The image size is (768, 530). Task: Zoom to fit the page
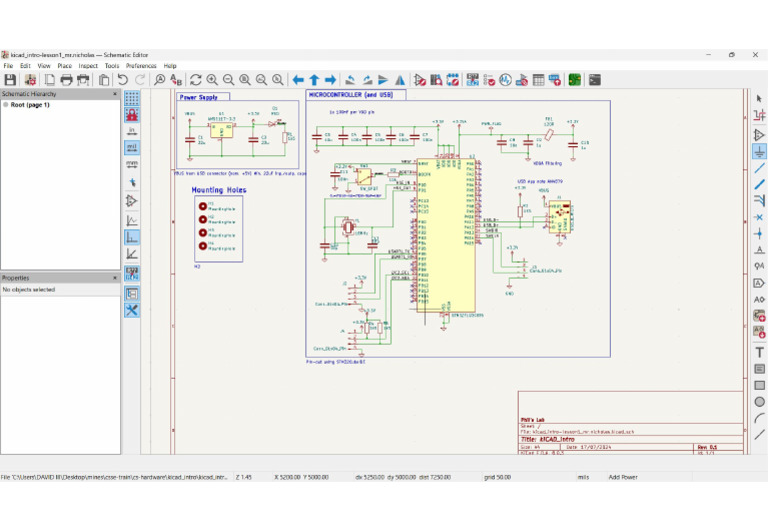click(245, 80)
